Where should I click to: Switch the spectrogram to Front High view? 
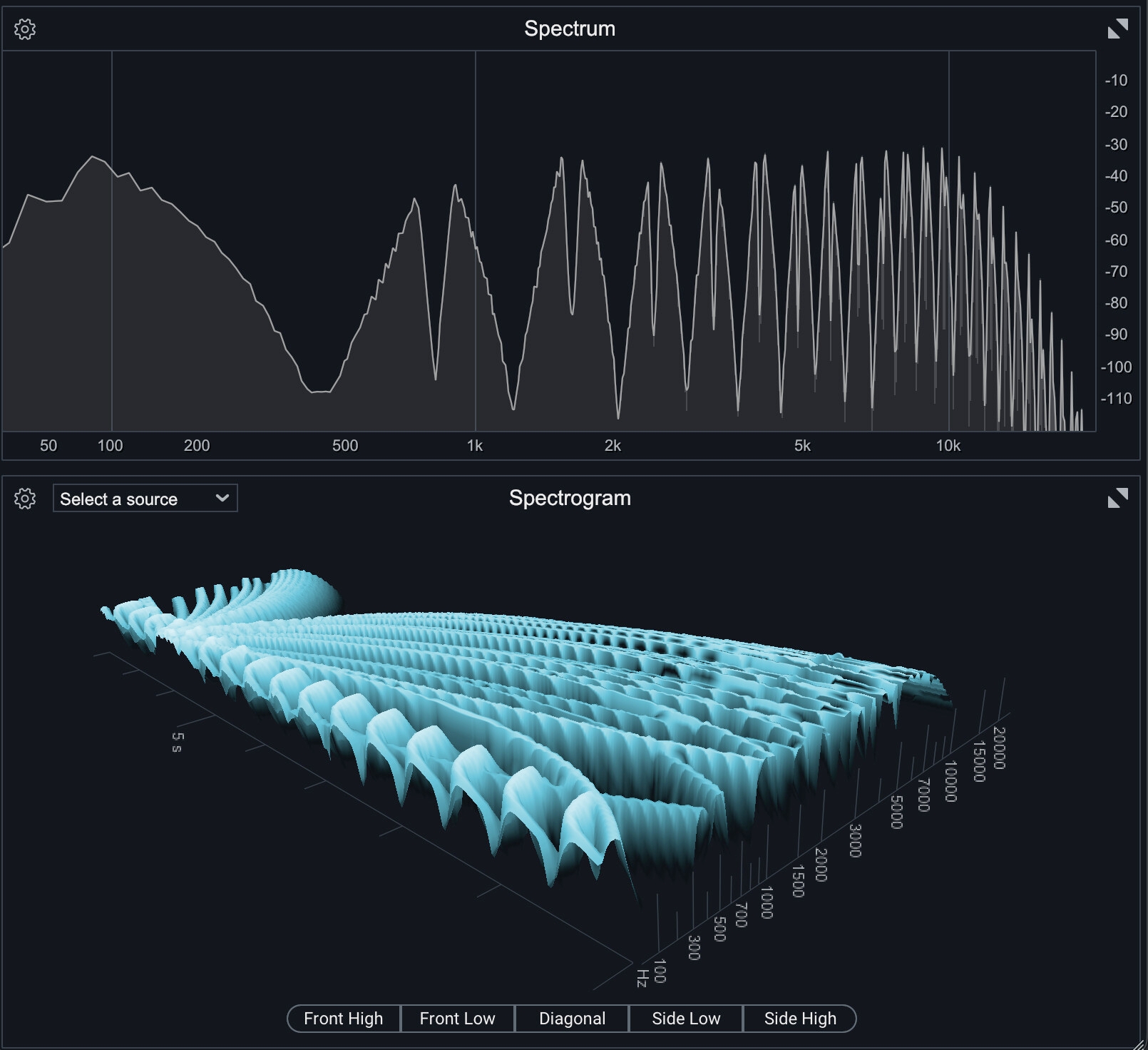pos(344,1019)
